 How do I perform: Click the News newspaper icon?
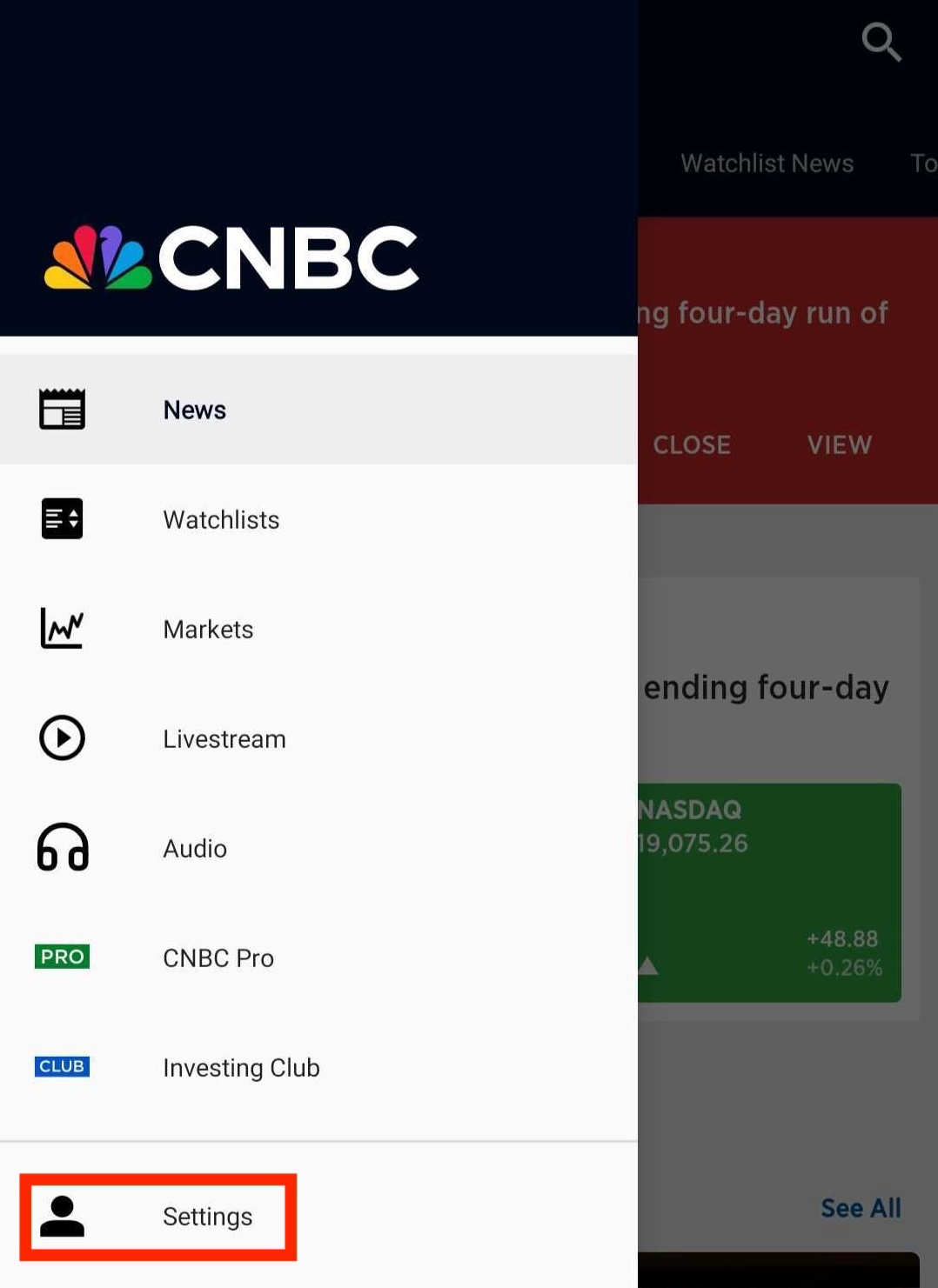62,409
